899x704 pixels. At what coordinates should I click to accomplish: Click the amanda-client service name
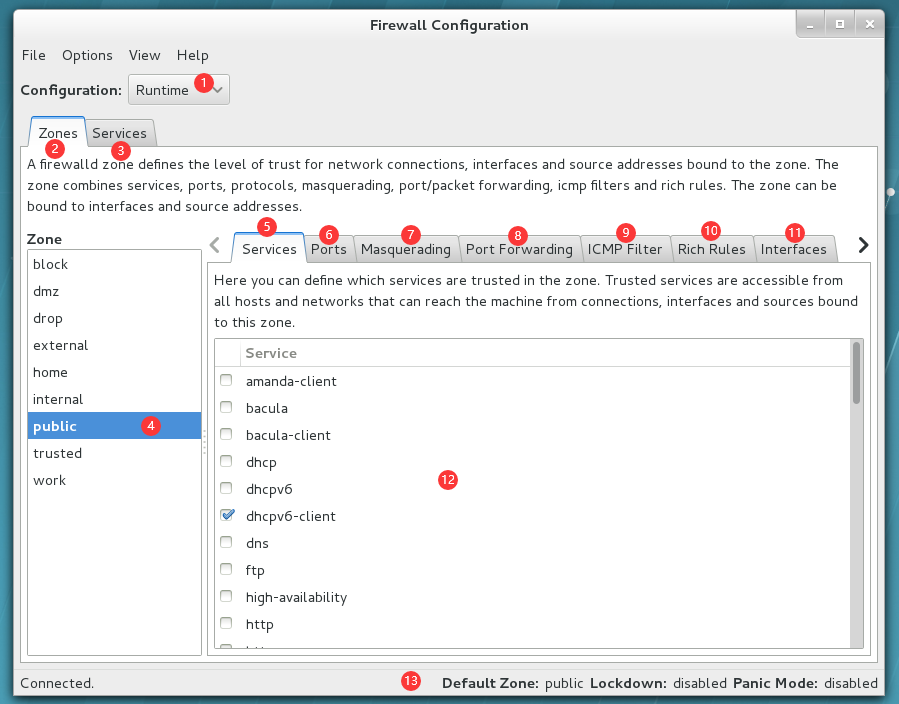291,381
